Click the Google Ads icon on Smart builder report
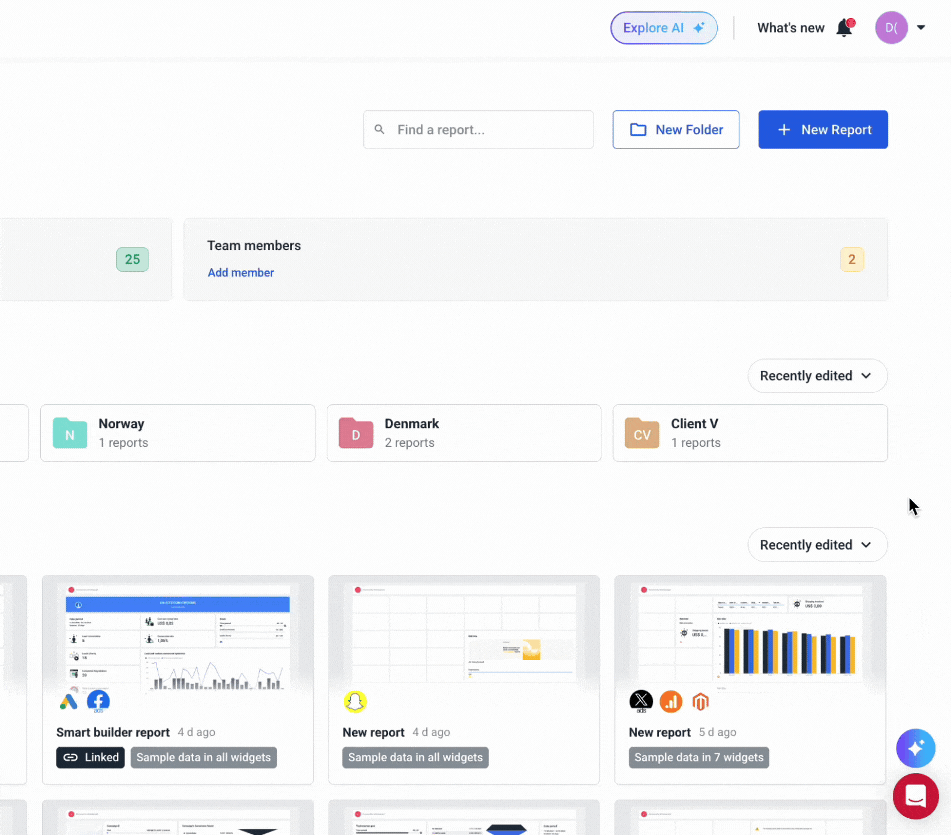Viewport: 951px width, 835px height. point(68,700)
